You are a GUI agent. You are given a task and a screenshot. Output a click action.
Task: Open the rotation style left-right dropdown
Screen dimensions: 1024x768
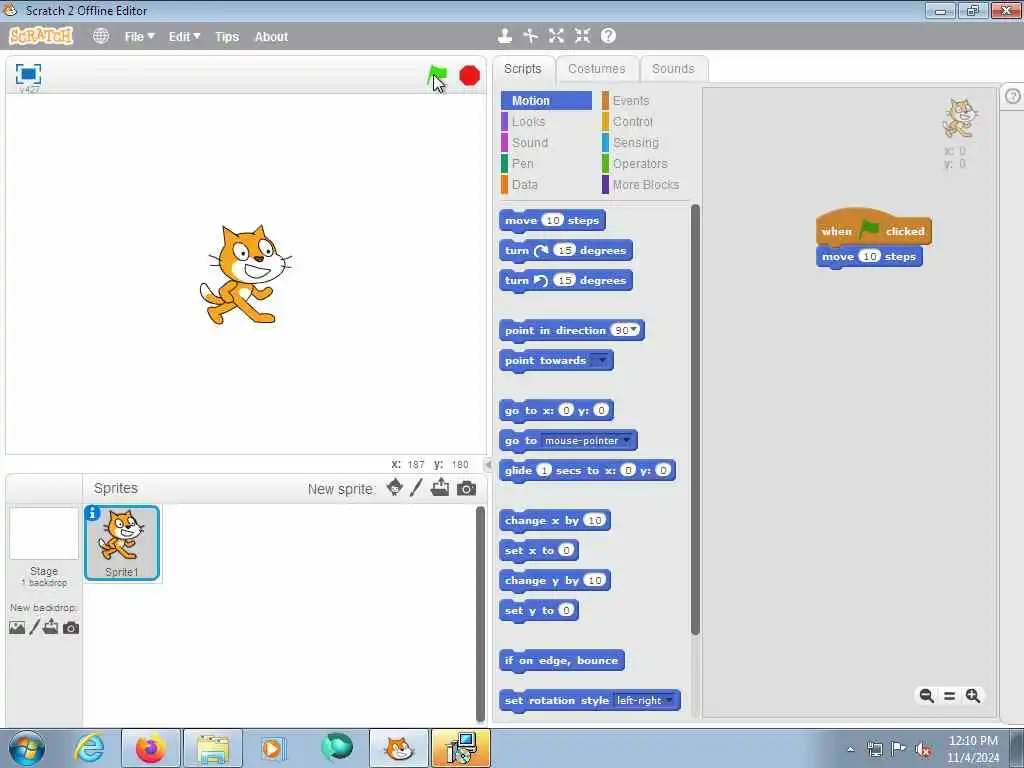coord(669,700)
